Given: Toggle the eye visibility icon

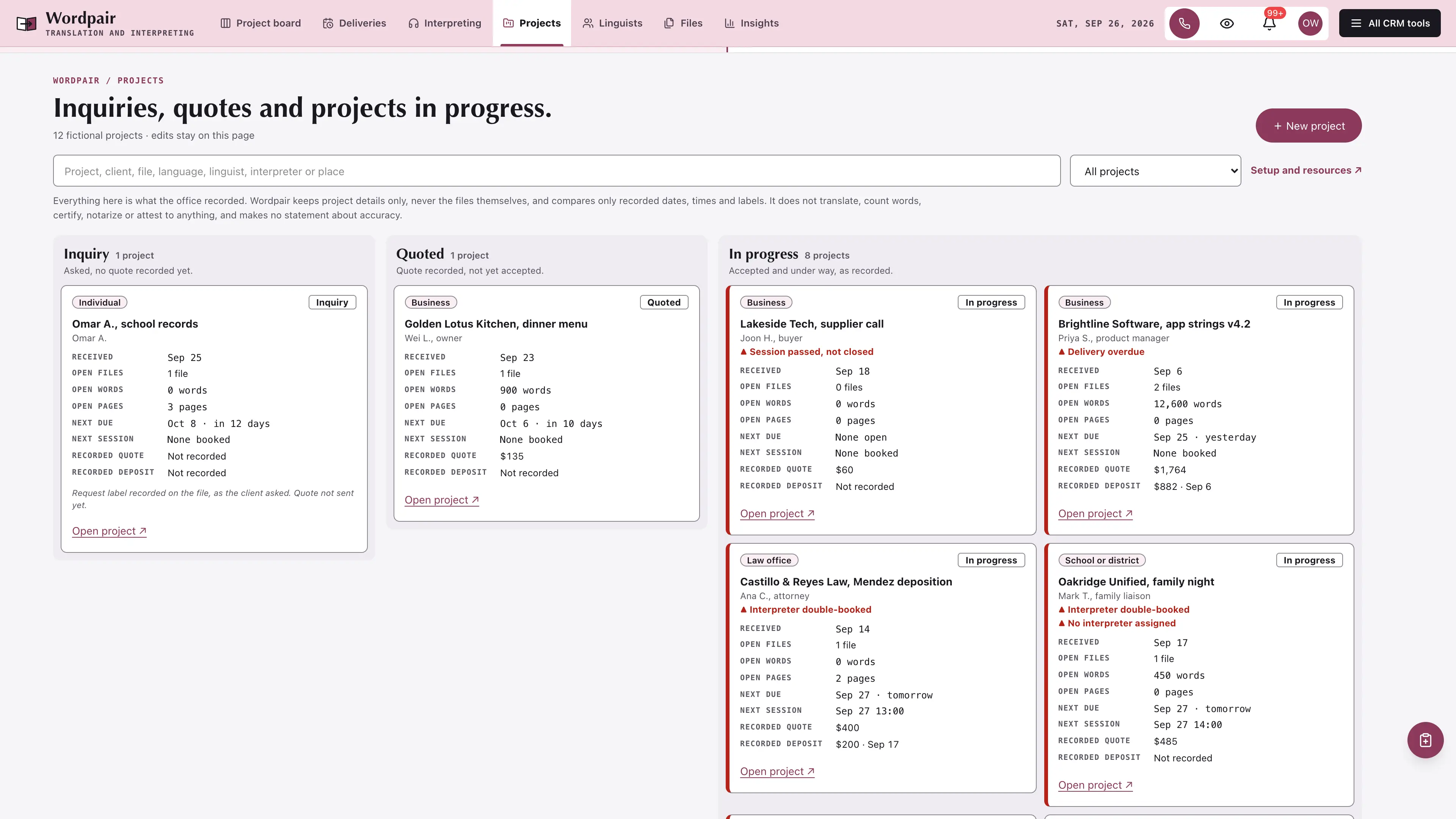Looking at the screenshot, I should point(1227,23).
